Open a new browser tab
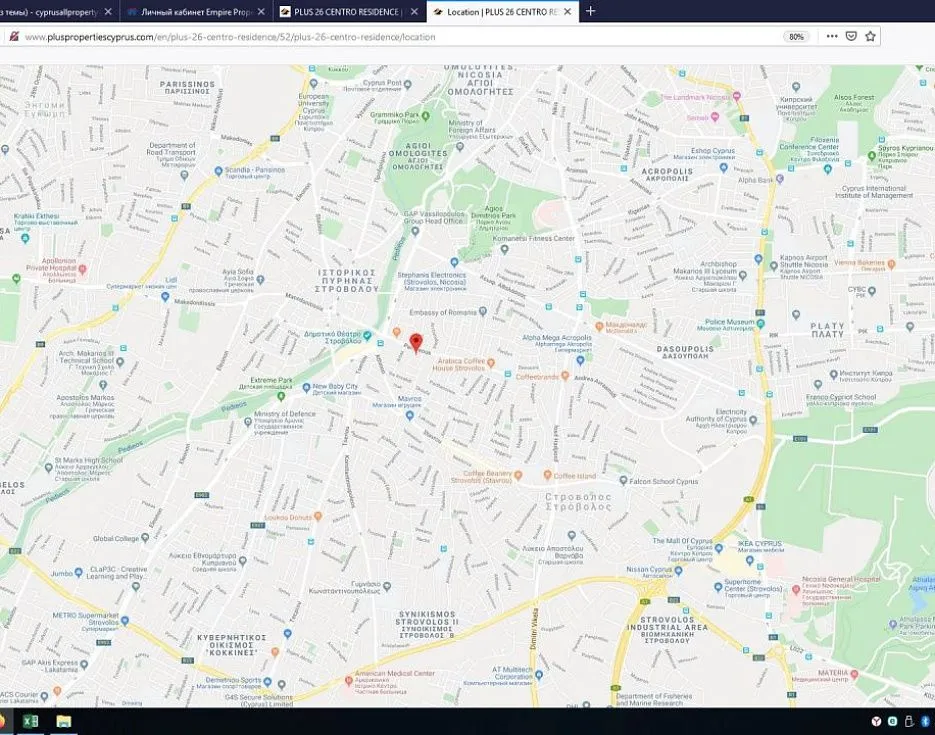Screen dimensions: 935x735 tap(590, 11)
